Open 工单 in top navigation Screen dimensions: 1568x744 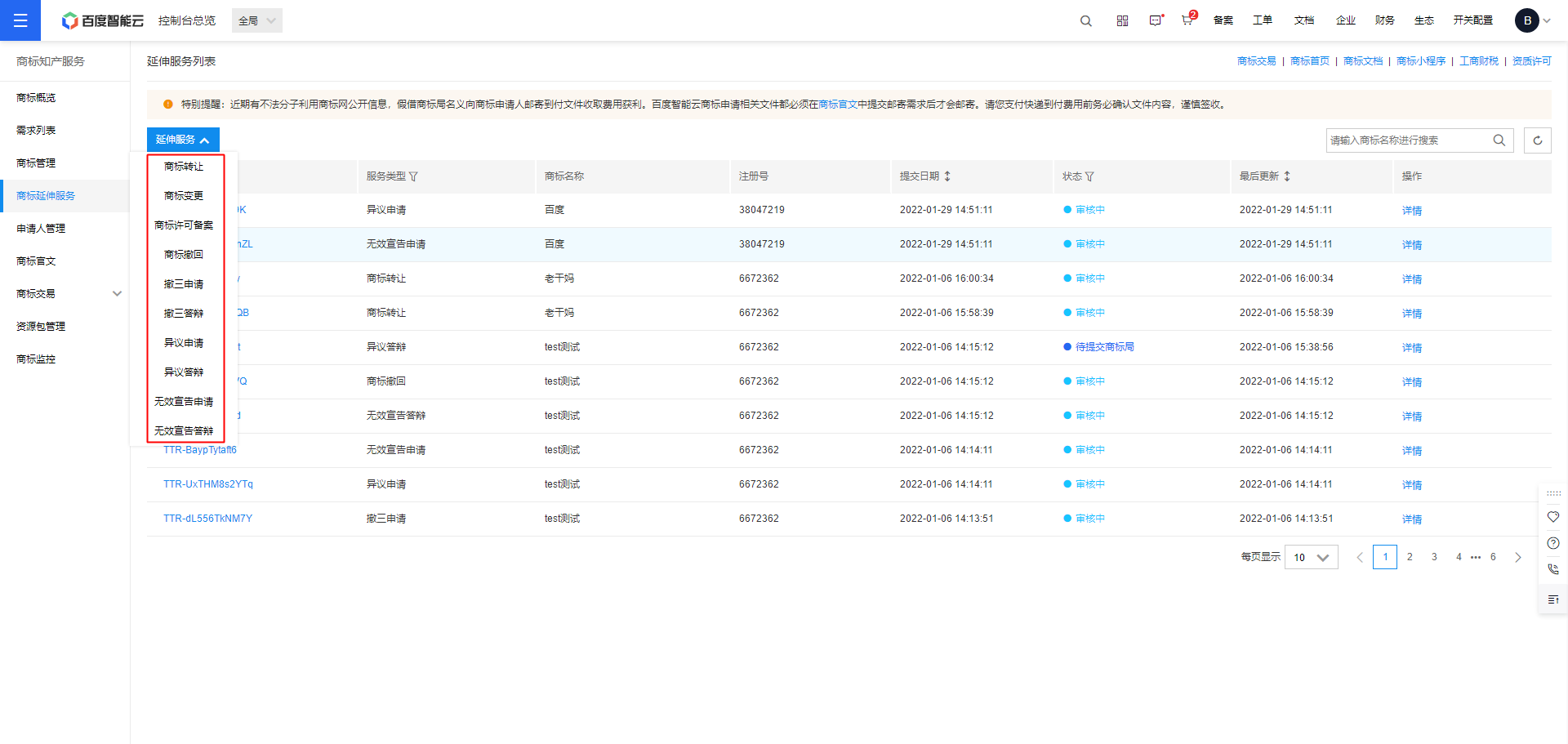1263,20
